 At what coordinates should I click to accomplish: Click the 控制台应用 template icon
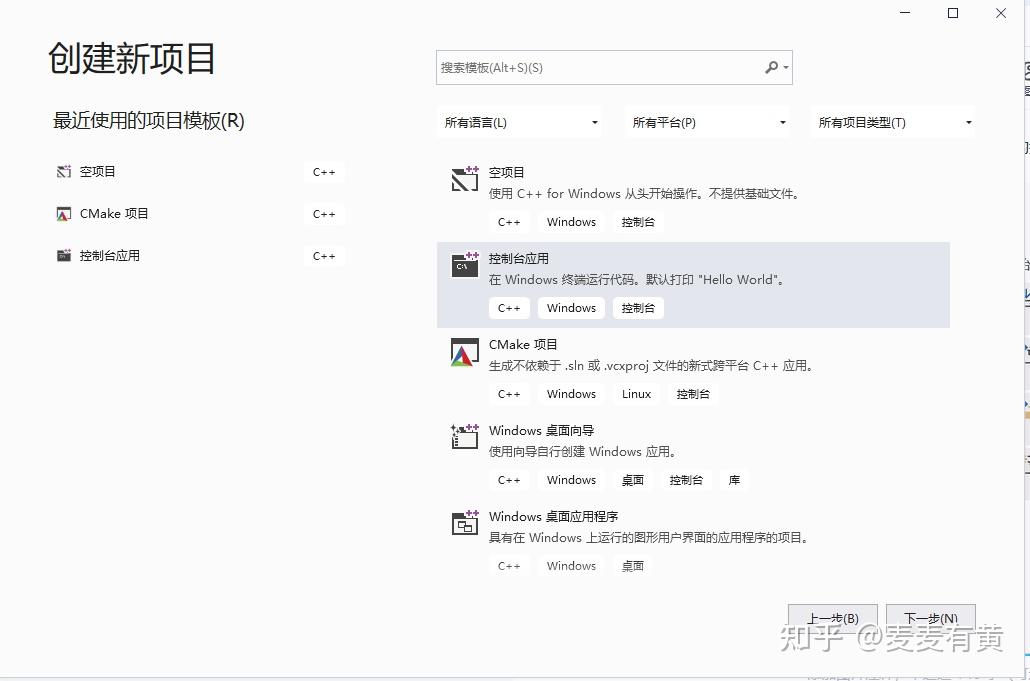[x=464, y=264]
